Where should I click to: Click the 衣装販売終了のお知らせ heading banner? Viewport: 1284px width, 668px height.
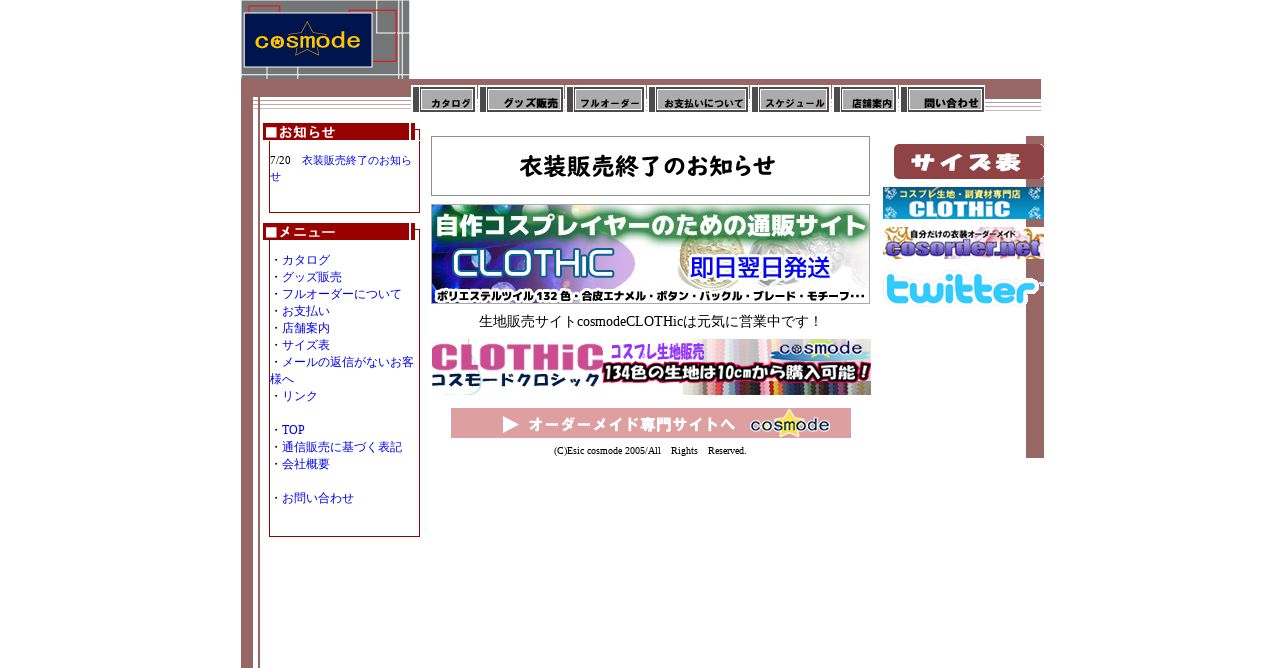point(650,166)
